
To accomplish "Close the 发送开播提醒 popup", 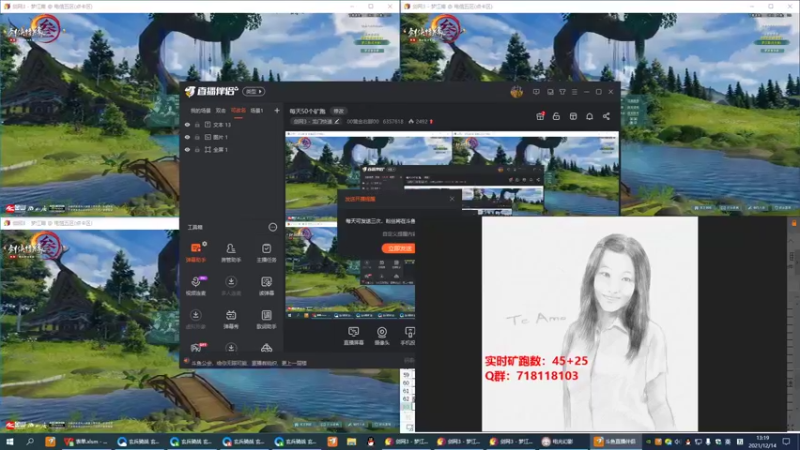I will pos(452,198).
